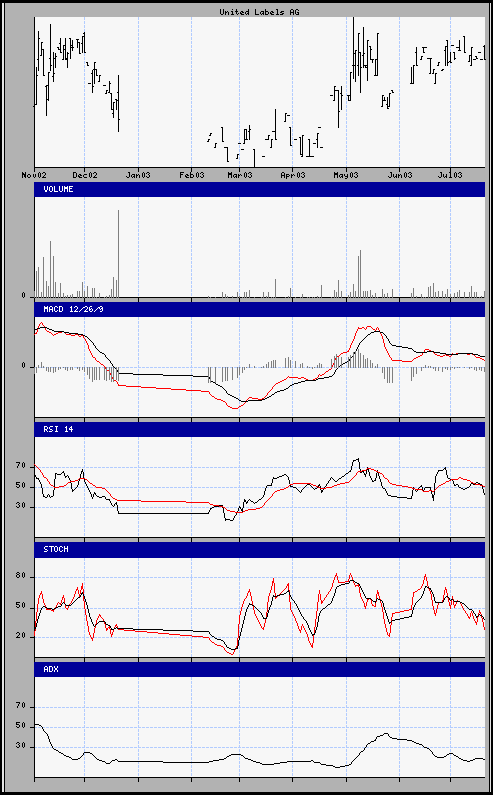
Task: Select the VOLUME panel header
Action: pyautogui.click(x=259, y=189)
